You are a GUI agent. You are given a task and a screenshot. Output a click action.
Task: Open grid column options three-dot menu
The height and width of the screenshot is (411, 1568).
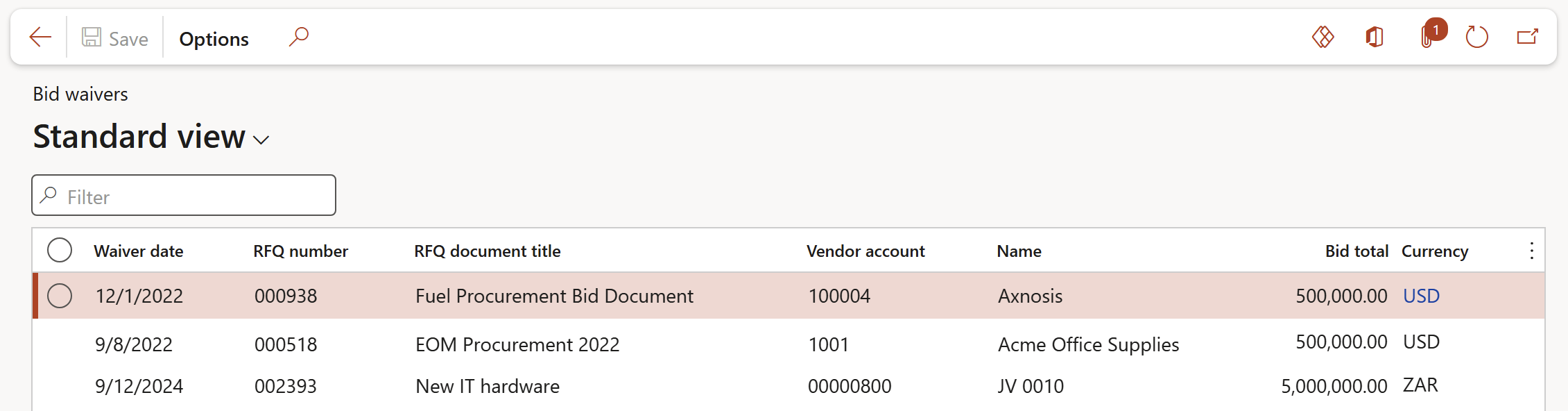(x=1531, y=251)
